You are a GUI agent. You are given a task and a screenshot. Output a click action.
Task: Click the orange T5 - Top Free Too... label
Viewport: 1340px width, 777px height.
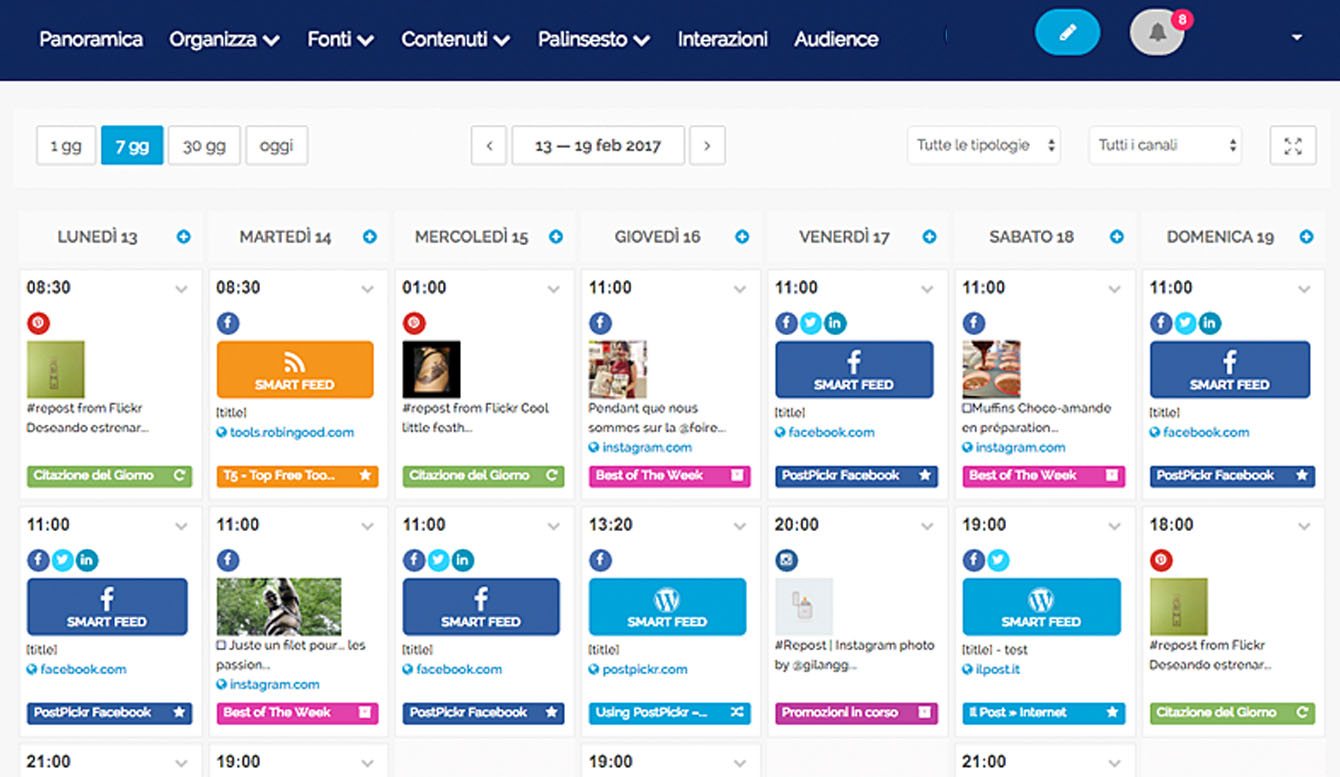[297, 476]
